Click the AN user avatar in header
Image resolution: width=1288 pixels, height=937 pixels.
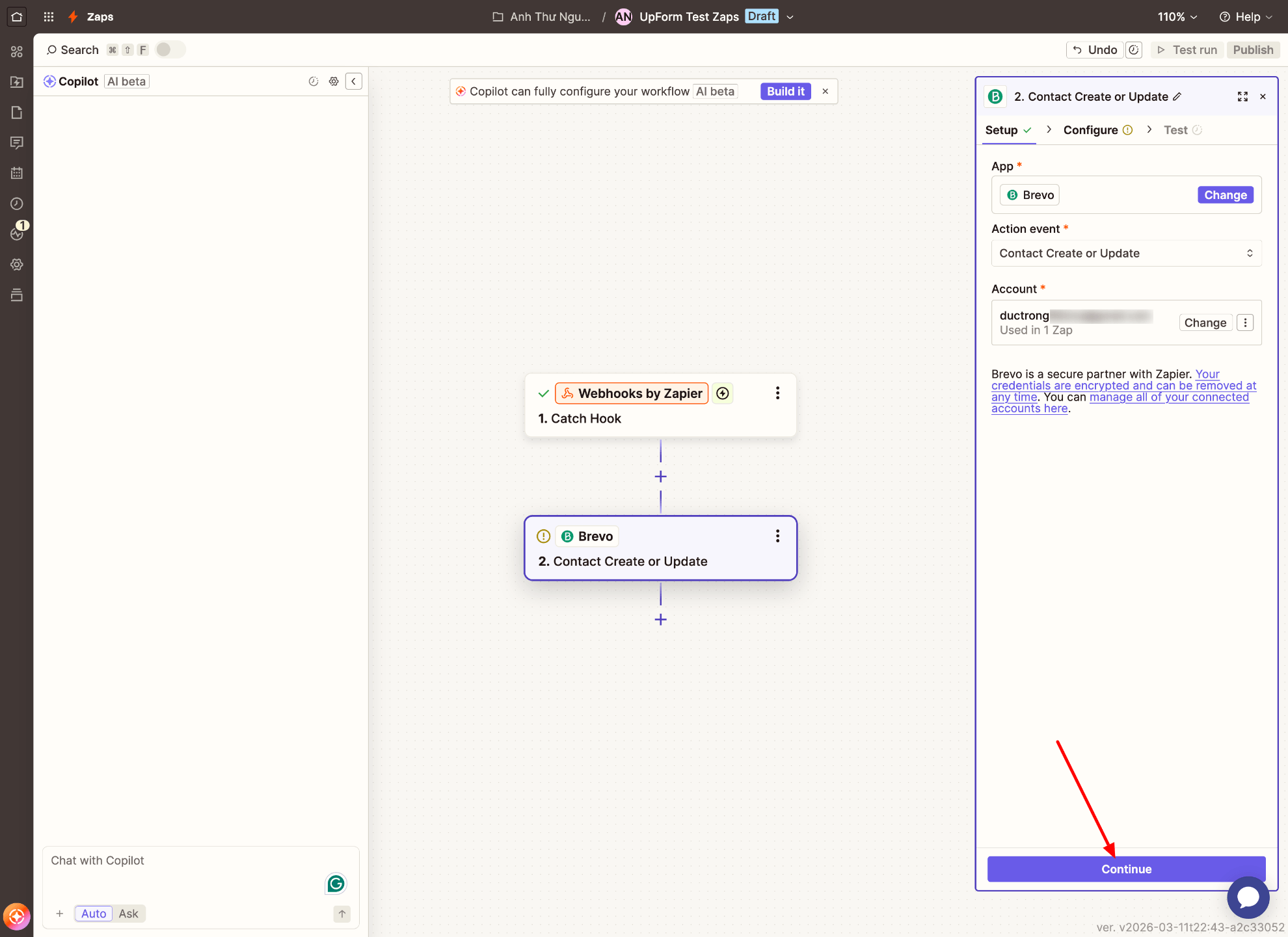(x=623, y=17)
